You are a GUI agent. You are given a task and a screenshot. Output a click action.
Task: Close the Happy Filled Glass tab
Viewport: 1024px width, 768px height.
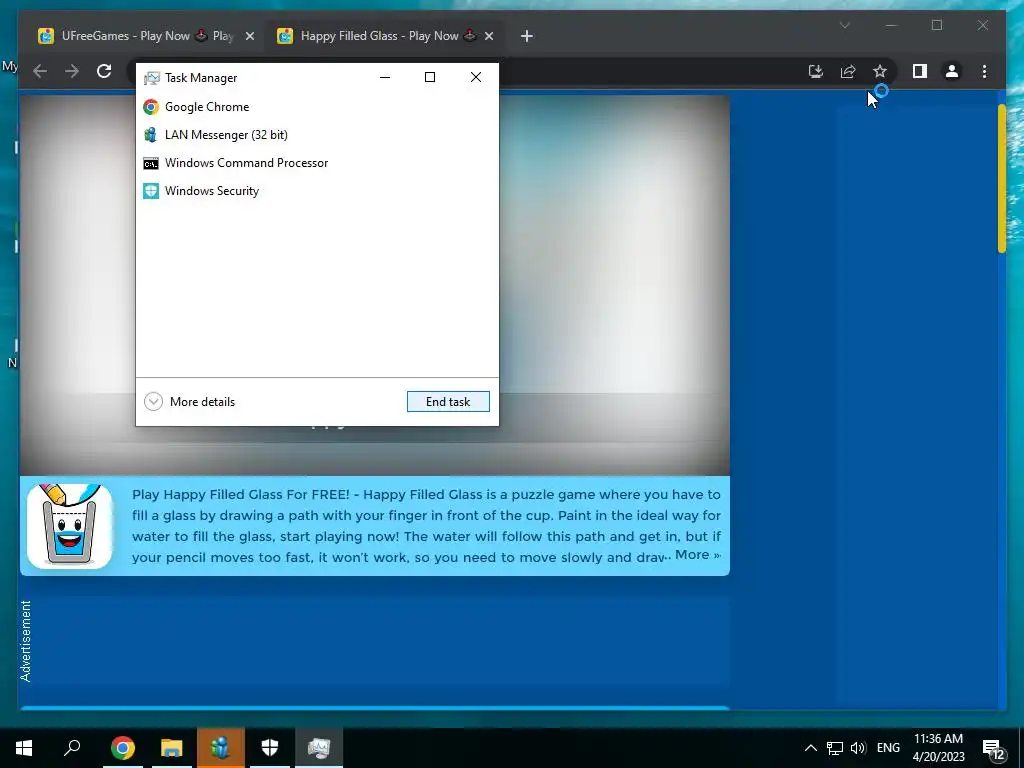[488, 37]
